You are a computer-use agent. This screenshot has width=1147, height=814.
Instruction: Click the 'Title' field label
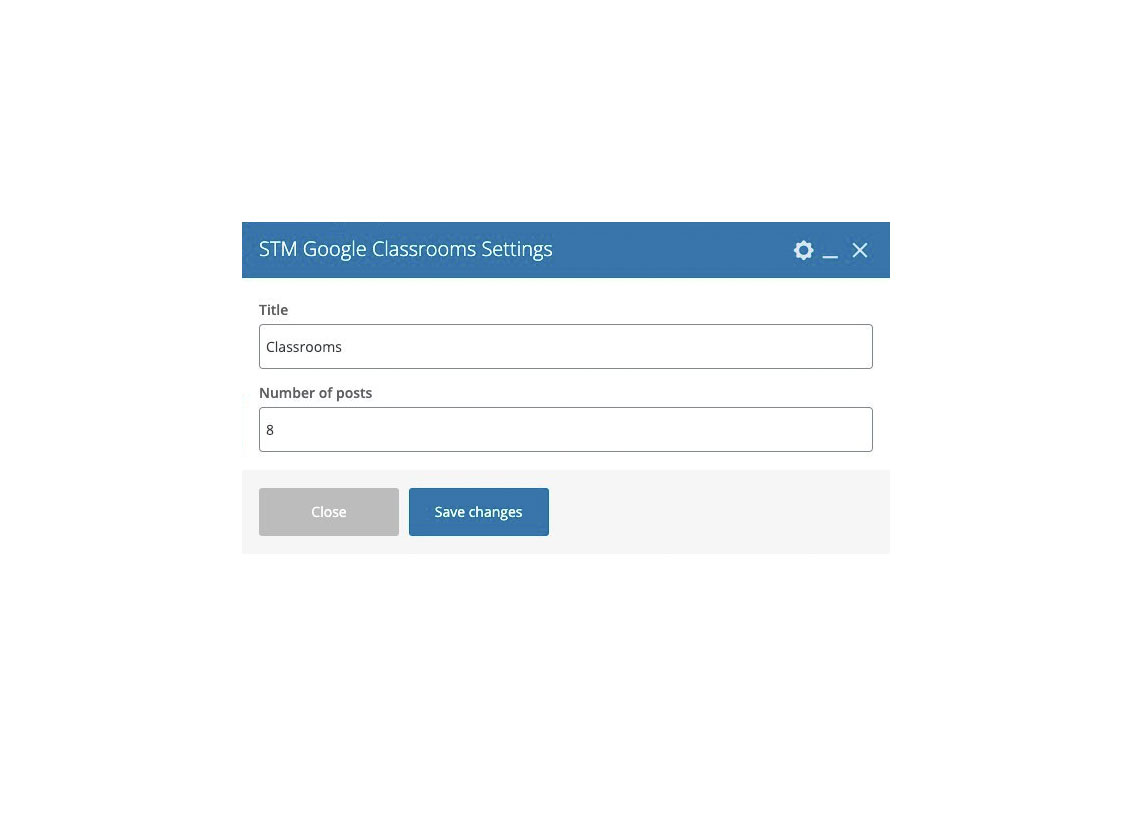[x=273, y=310]
